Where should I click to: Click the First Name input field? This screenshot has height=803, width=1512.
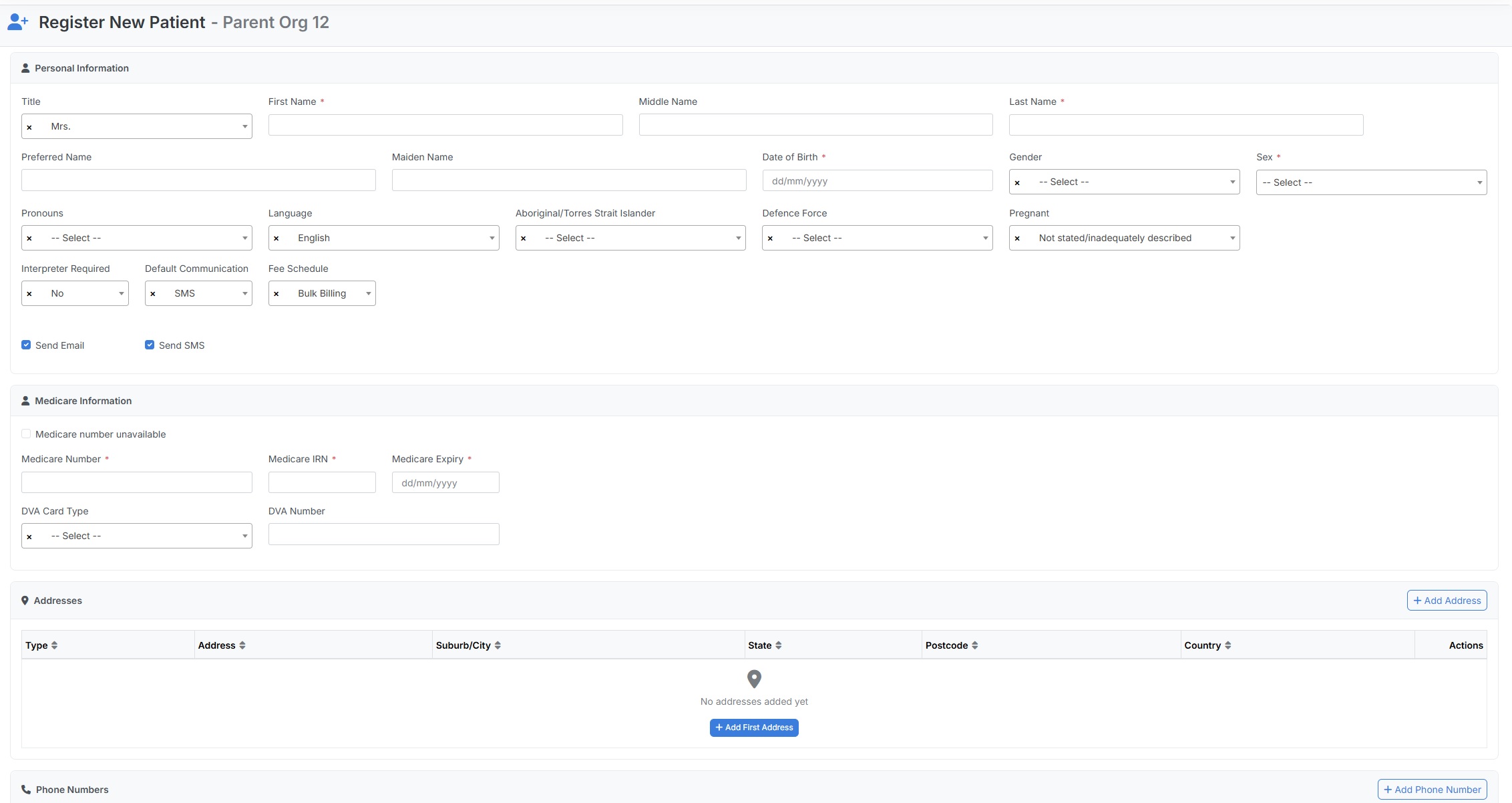click(445, 125)
